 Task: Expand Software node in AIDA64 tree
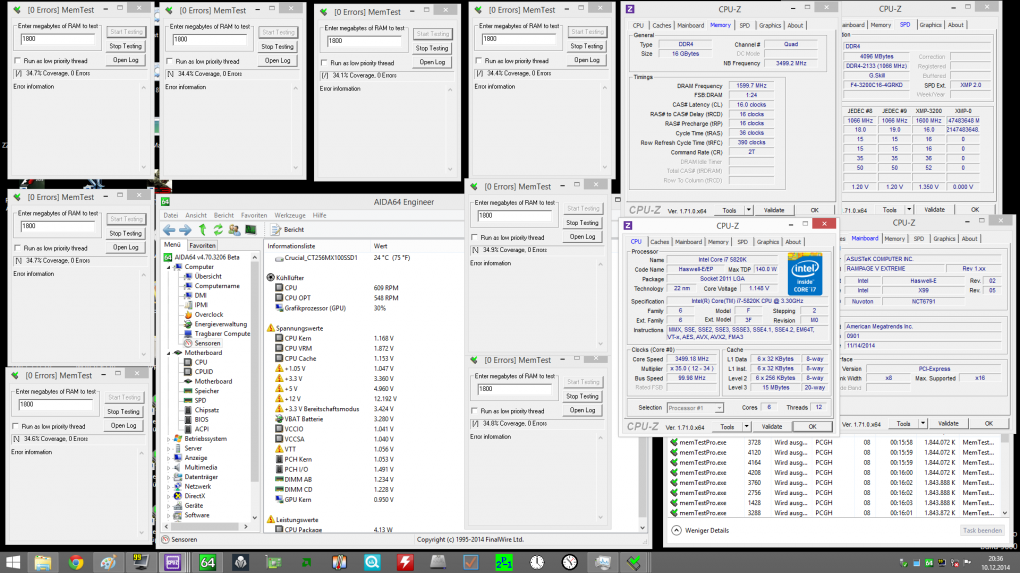(169, 515)
